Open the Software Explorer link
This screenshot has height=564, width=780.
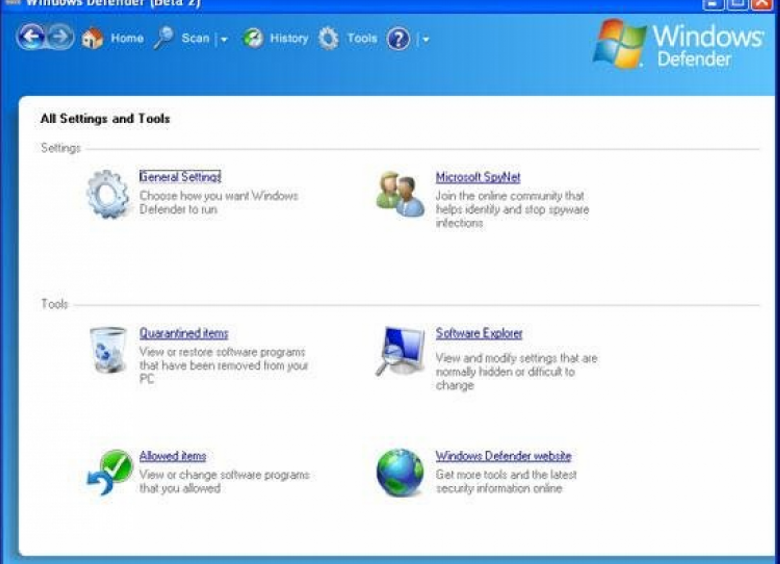(x=479, y=333)
